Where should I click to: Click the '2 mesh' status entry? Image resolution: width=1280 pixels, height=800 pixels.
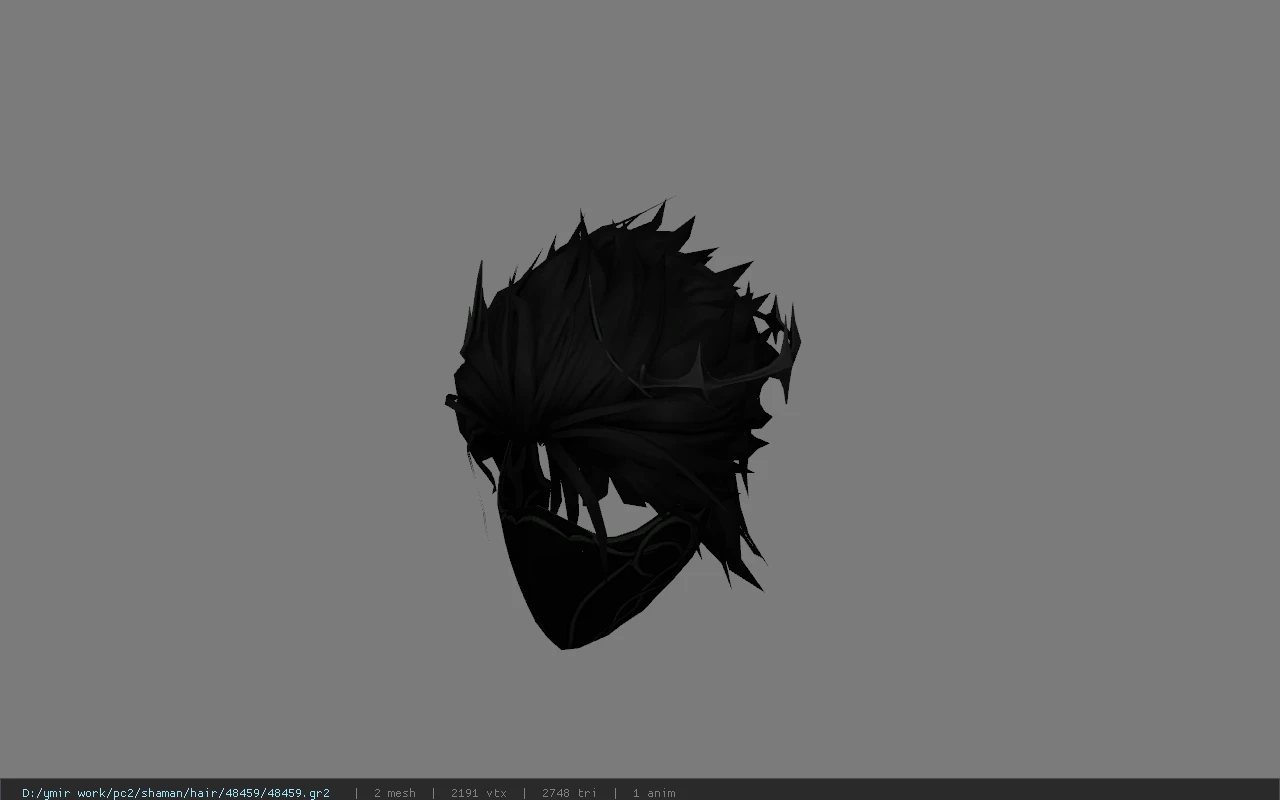pos(394,793)
